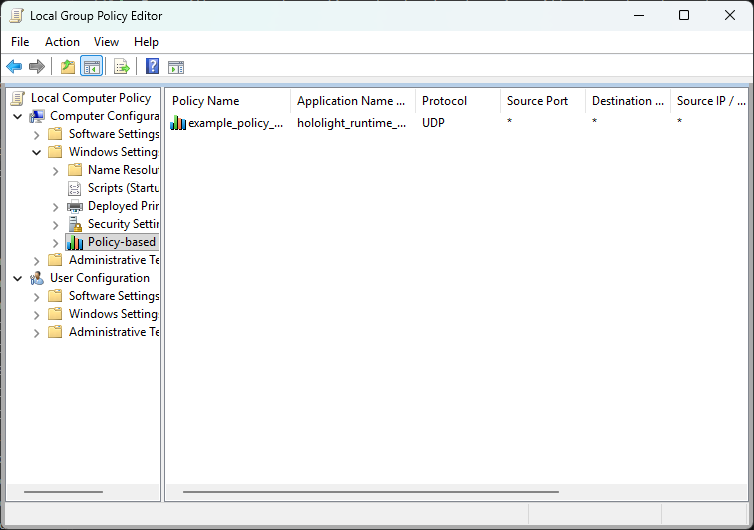Click the User Configuration person icon
The image size is (754, 530).
coord(37,278)
